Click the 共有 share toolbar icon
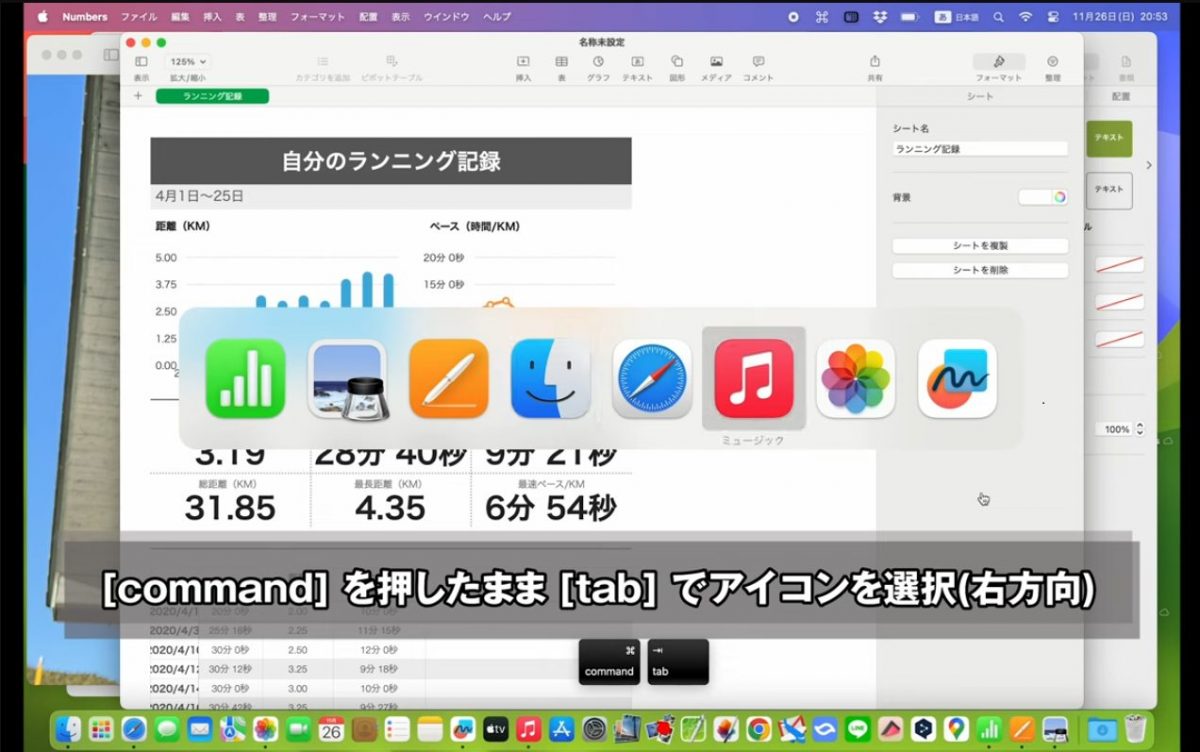This screenshot has height=752, width=1200. (x=875, y=67)
